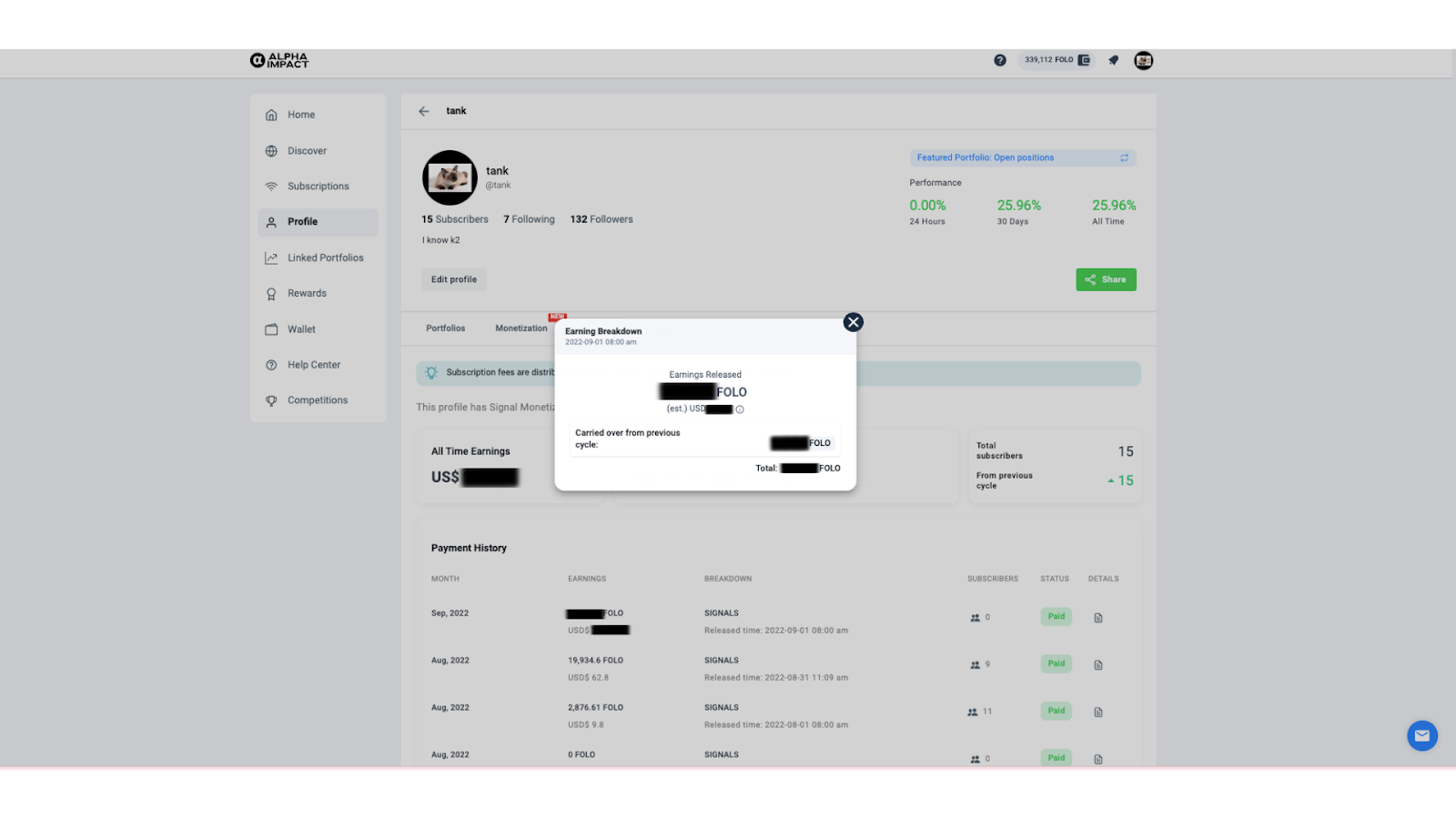Open the 132 Followers list
This screenshot has width=1456, height=819.
pos(602,219)
